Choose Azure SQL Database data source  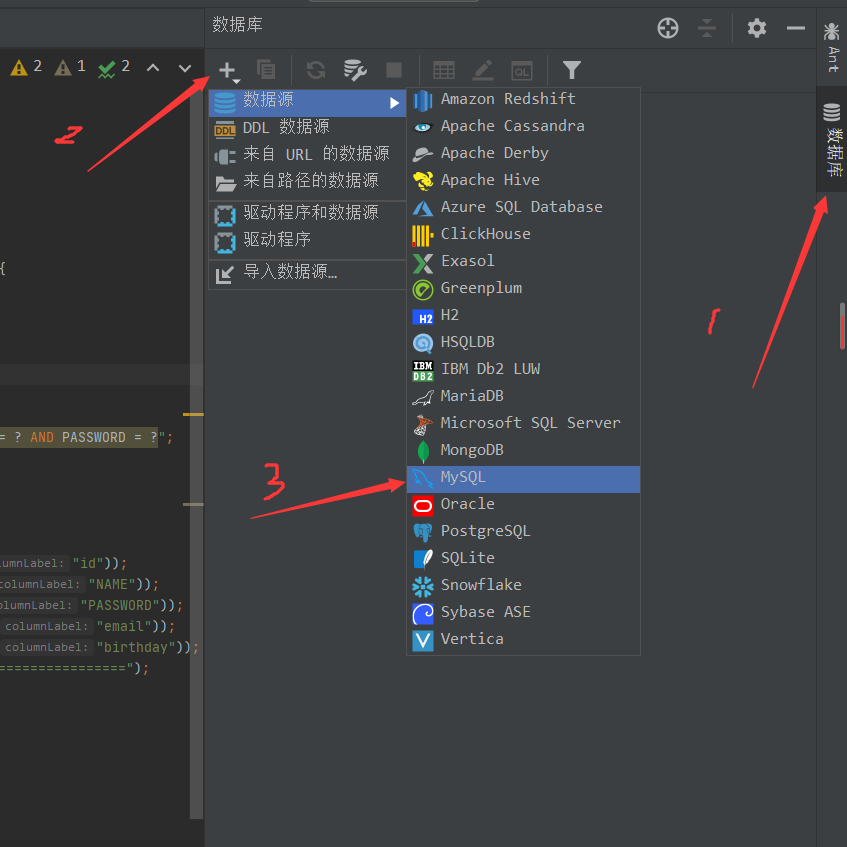(523, 209)
